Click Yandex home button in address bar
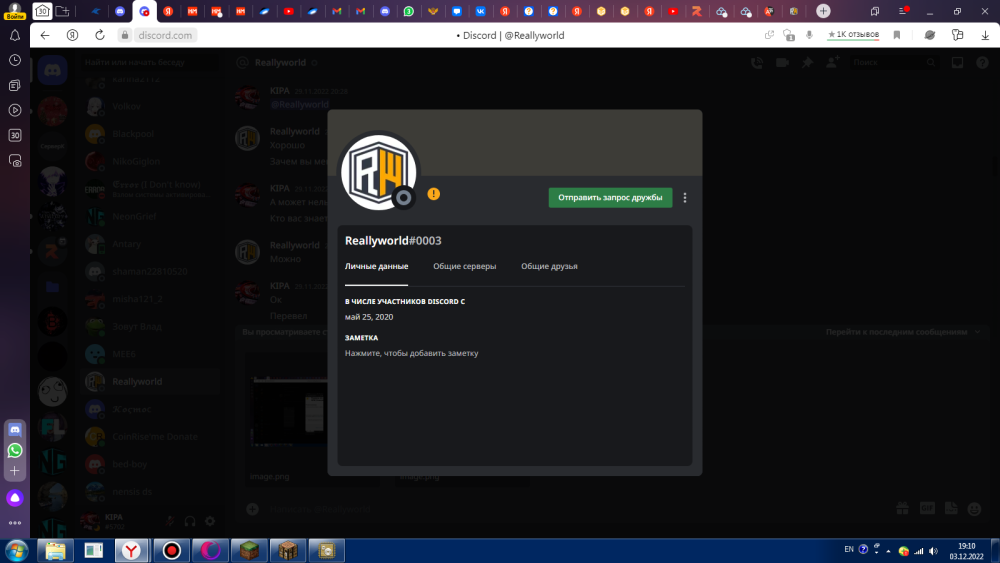This screenshot has height=563, width=1000. tap(72, 35)
